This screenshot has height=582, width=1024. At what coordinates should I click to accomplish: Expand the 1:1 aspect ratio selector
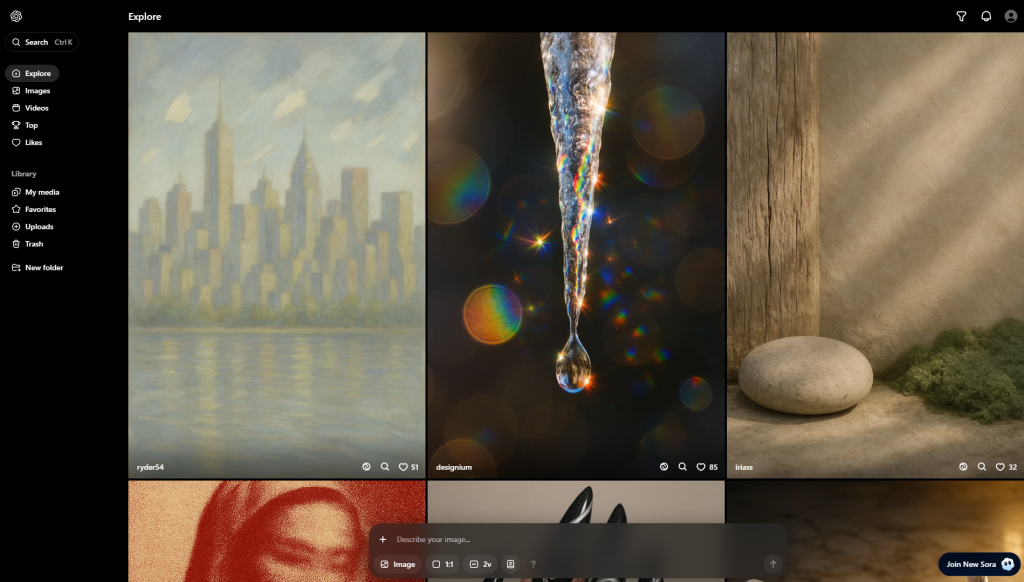point(443,564)
